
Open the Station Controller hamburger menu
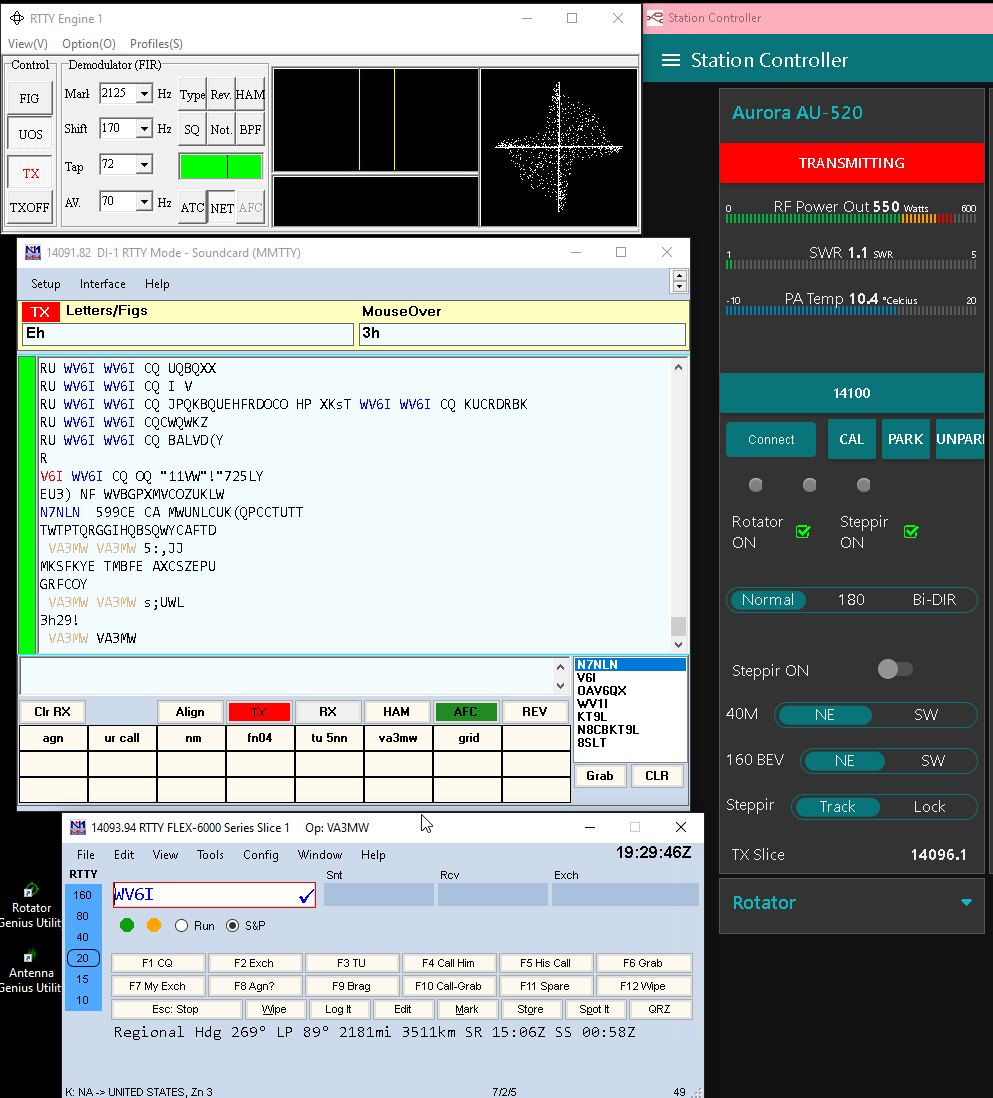tap(670, 60)
